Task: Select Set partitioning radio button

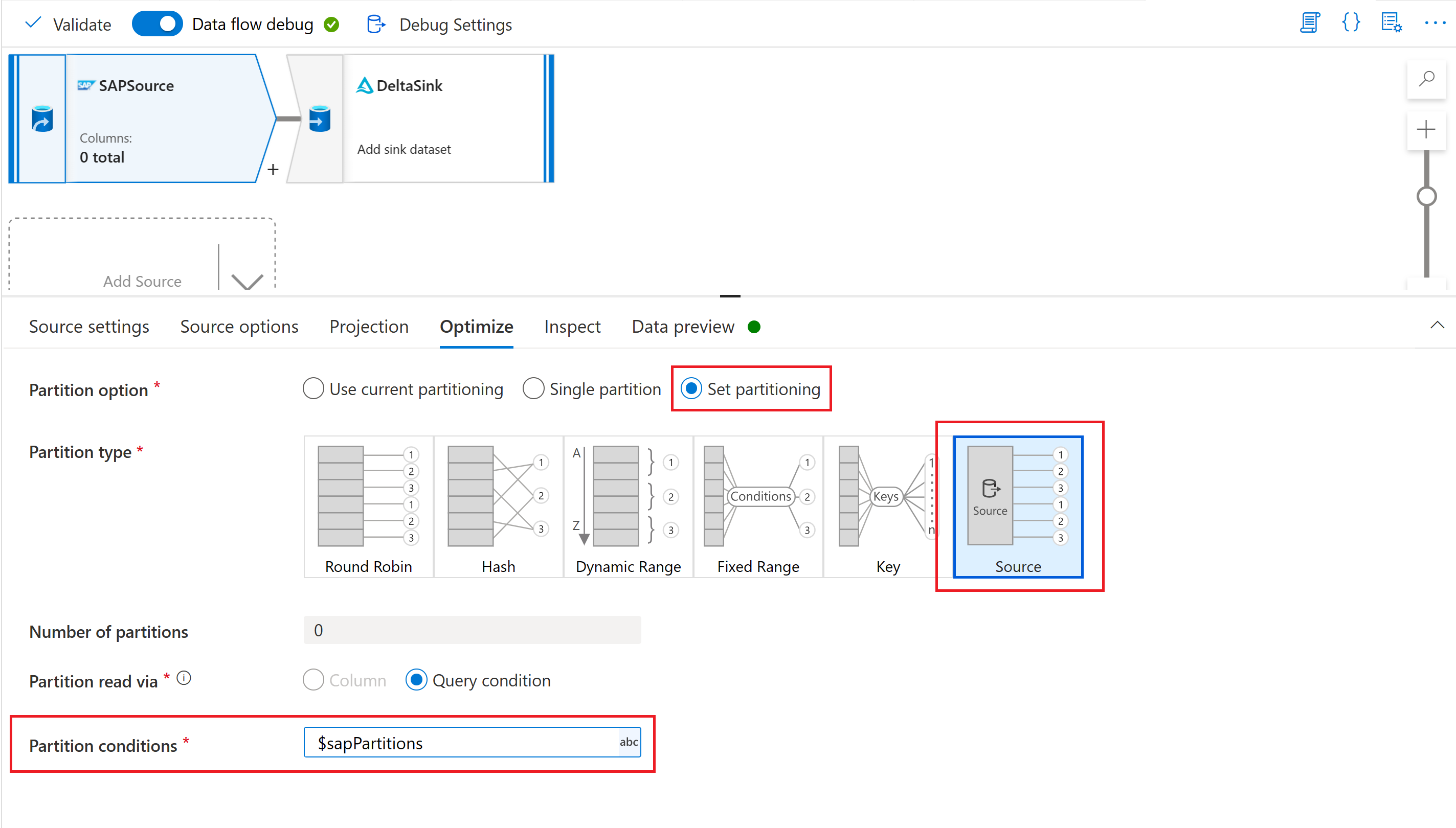Action: [694, 389]
